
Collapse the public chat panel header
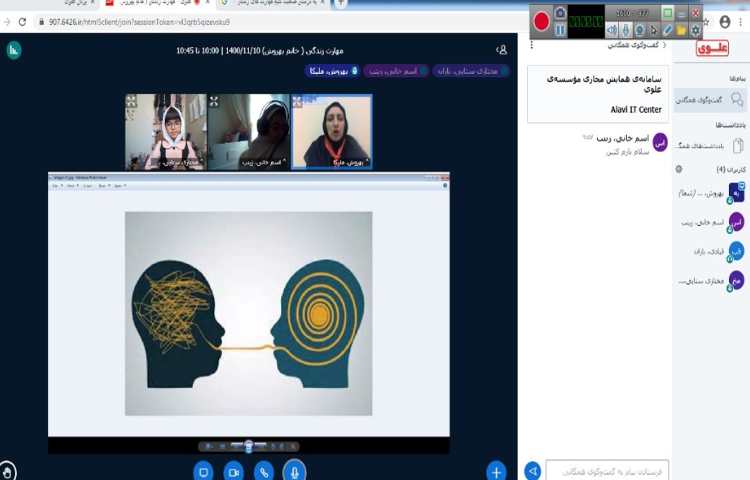pos(636,45)
